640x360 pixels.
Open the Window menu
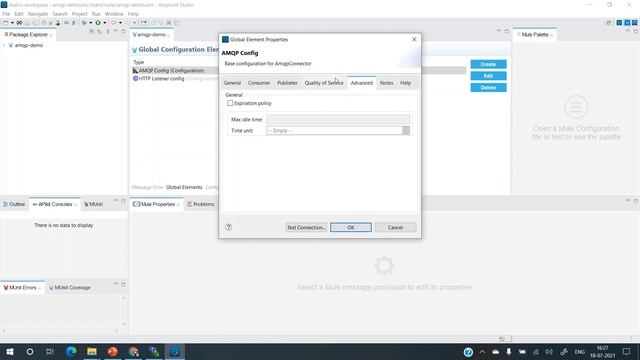tap(114, 14)
